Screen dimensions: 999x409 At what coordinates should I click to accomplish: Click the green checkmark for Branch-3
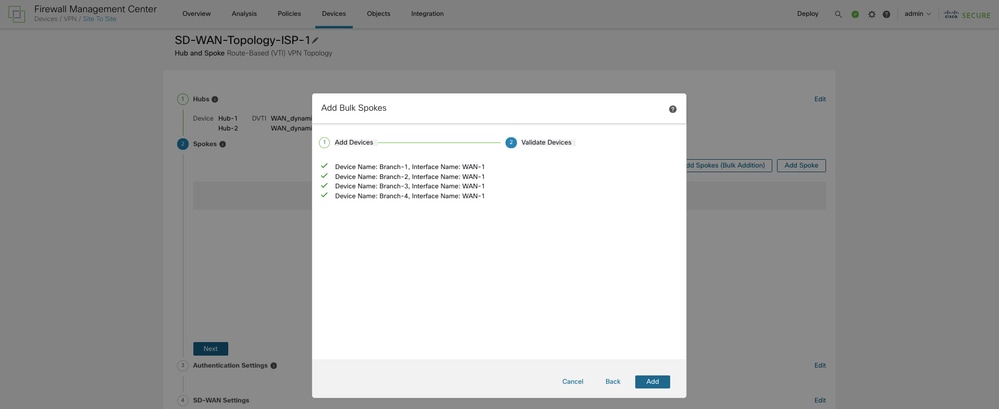point(324,185)
